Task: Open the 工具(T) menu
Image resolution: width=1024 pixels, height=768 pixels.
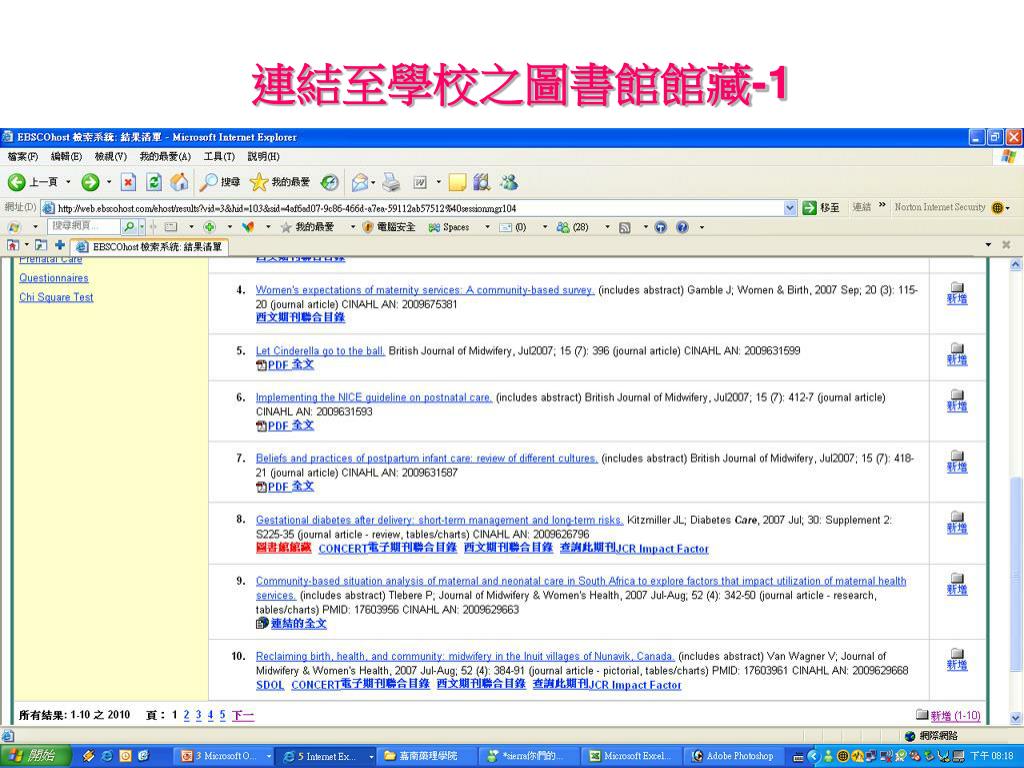Action: coord(219,157)
